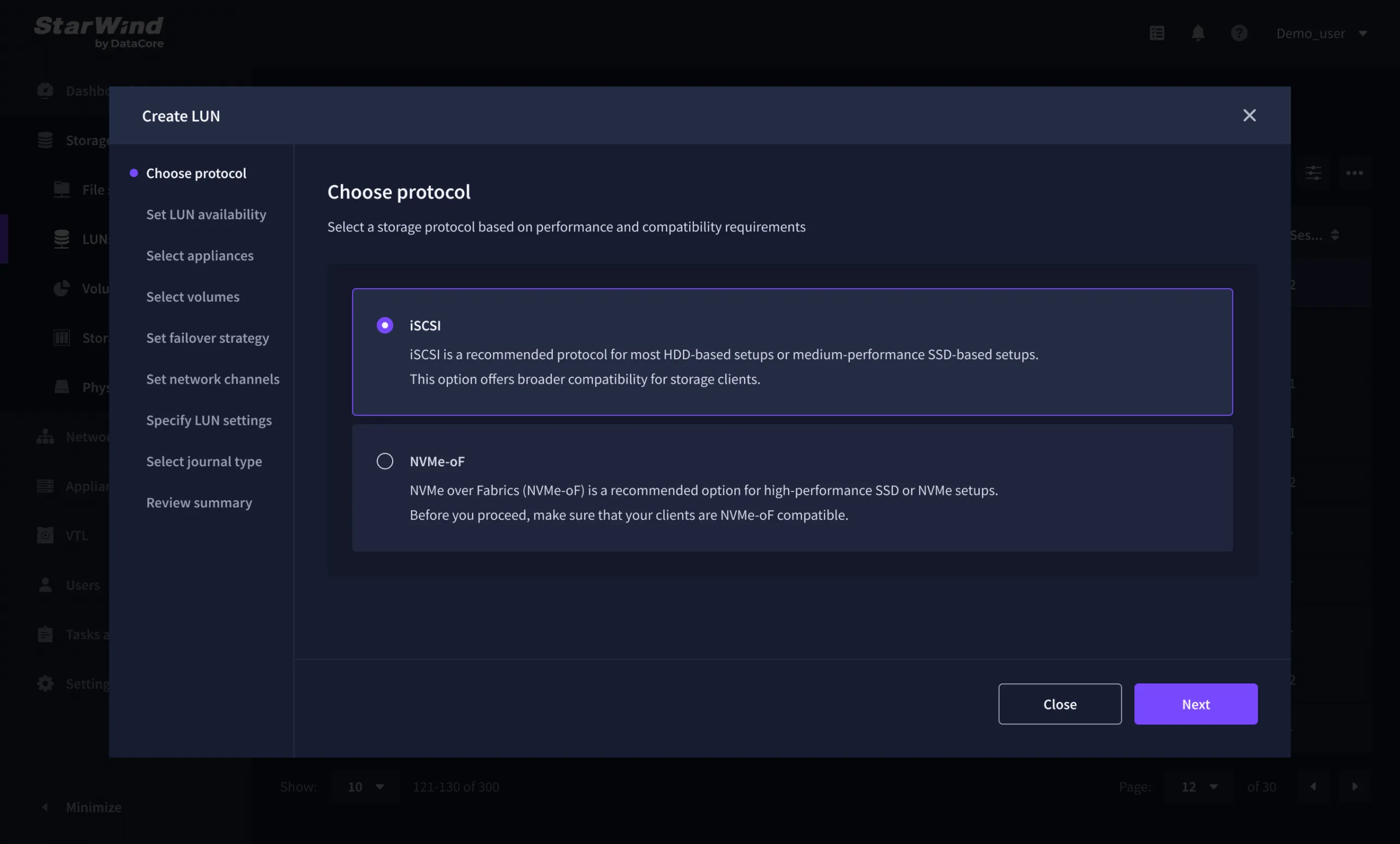Viewport: 1400px width, 844px height.
Task: Open the task list icon in header
Action: 1157,33
